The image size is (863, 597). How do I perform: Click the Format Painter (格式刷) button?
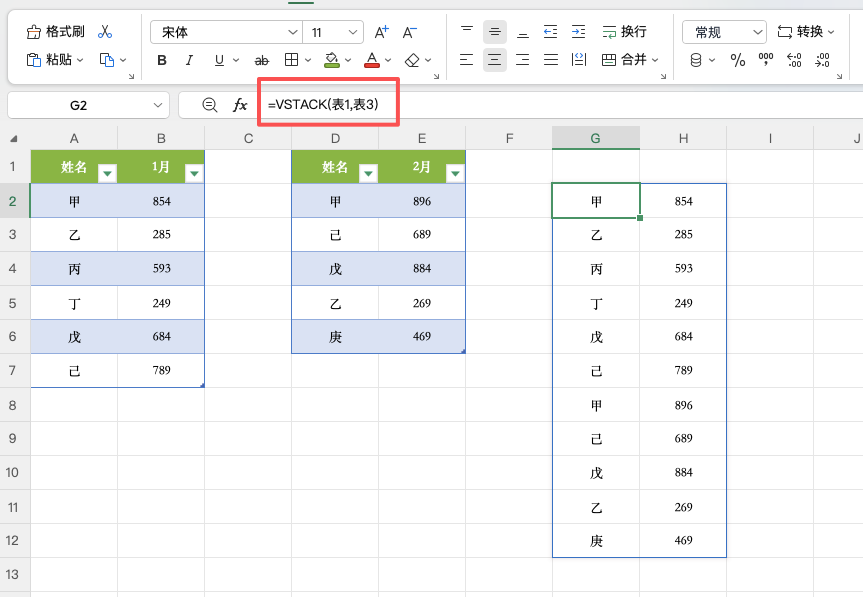[x=56, y=32]
